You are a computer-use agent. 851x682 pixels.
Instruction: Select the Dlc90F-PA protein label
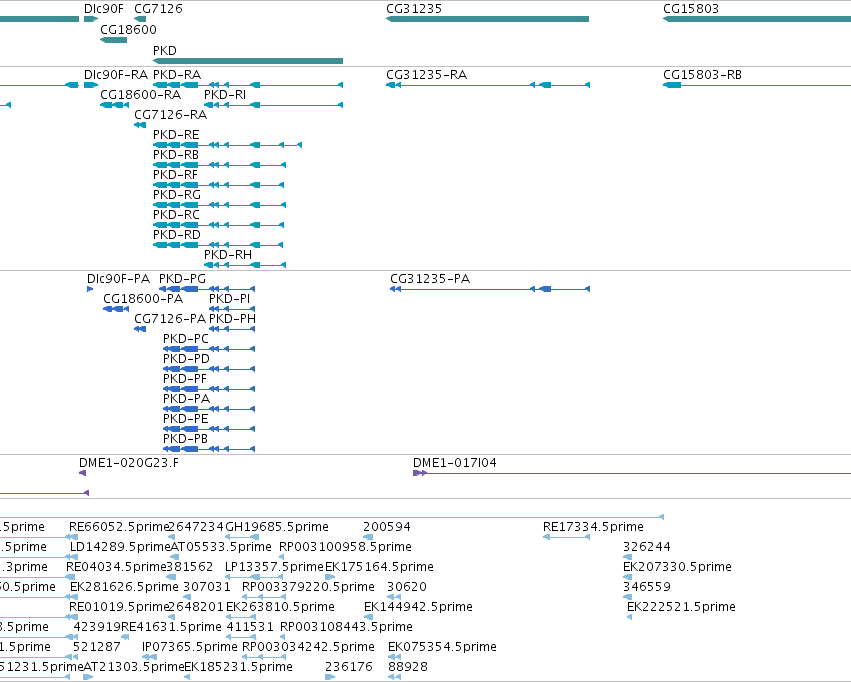coord(118,278)
